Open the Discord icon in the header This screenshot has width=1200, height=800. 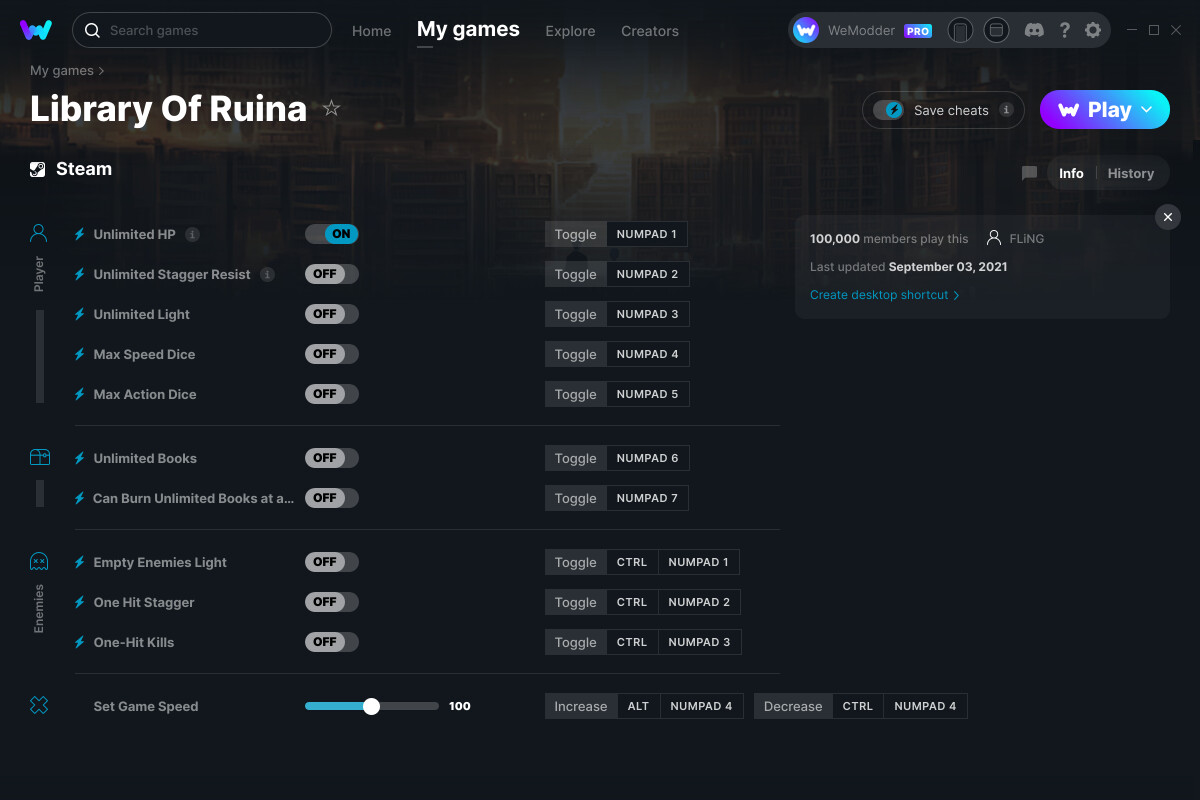[1035, 30]
